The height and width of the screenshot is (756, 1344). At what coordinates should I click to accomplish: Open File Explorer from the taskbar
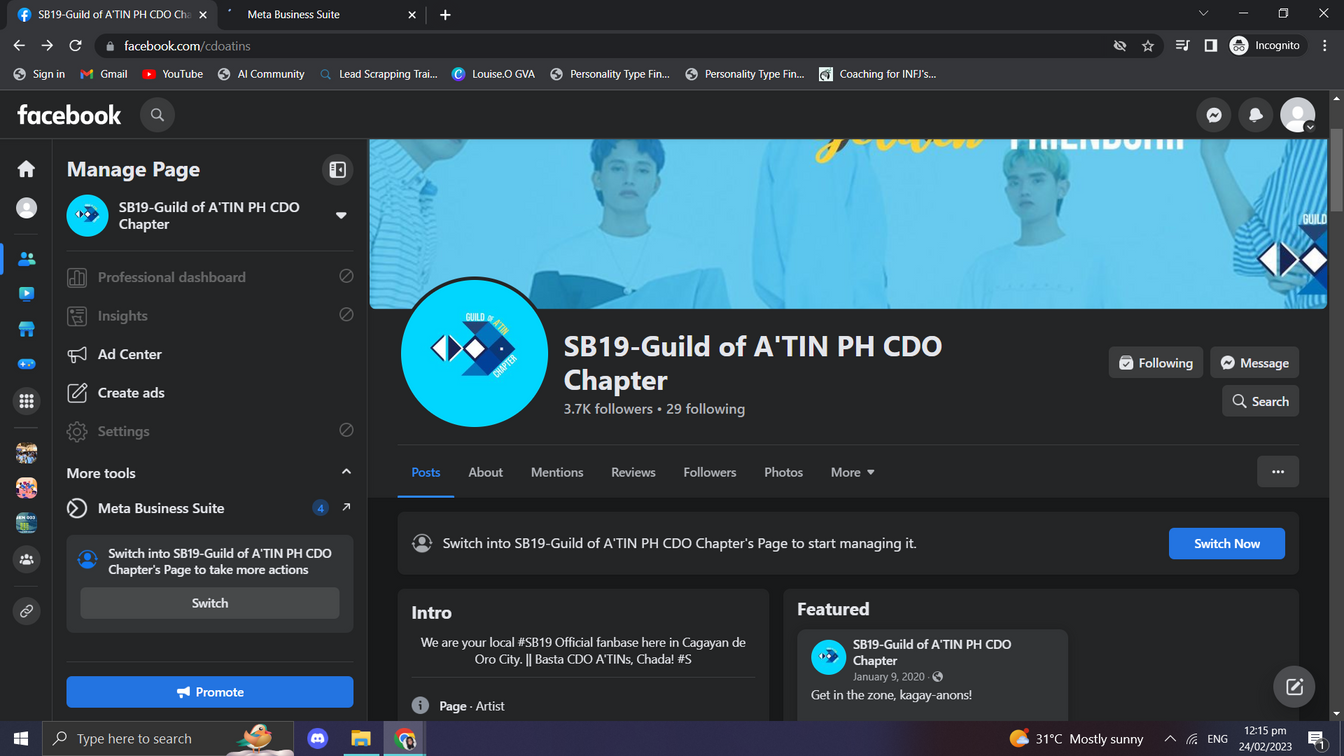coord(361,739)
